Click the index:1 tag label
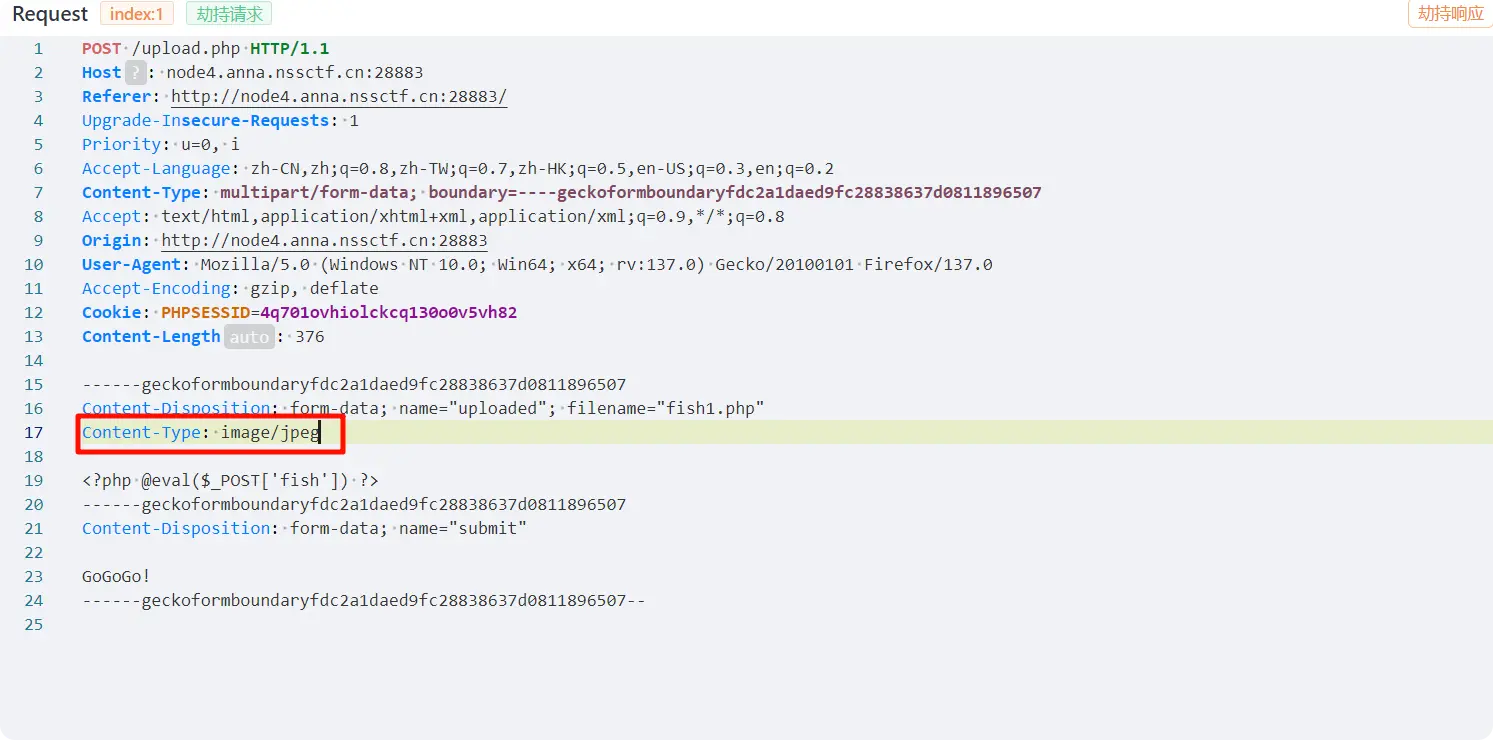Image resolution: width=1493 pixels, height=740 pixels. pyautogui.click(x=137, y=14)
